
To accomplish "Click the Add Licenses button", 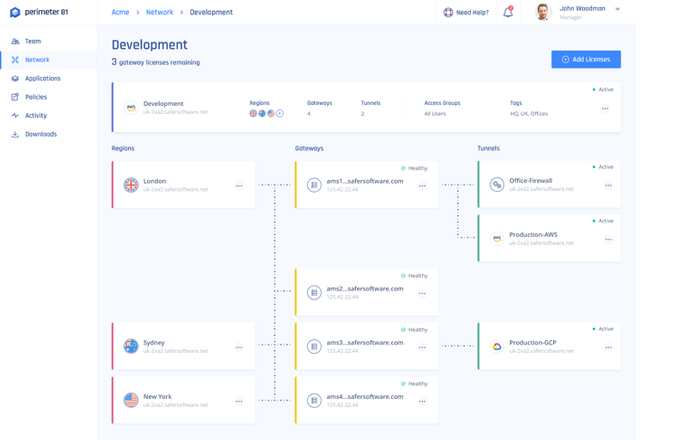I will (x=586, y=59).
